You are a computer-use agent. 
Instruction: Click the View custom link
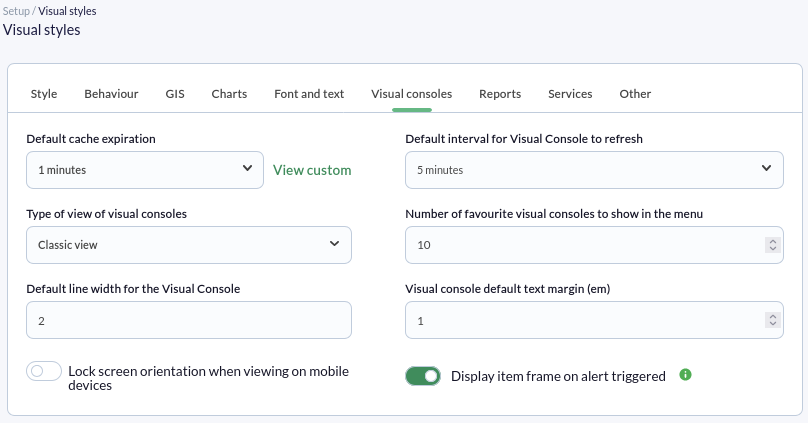pyautogui.click(x=312, y=170)
